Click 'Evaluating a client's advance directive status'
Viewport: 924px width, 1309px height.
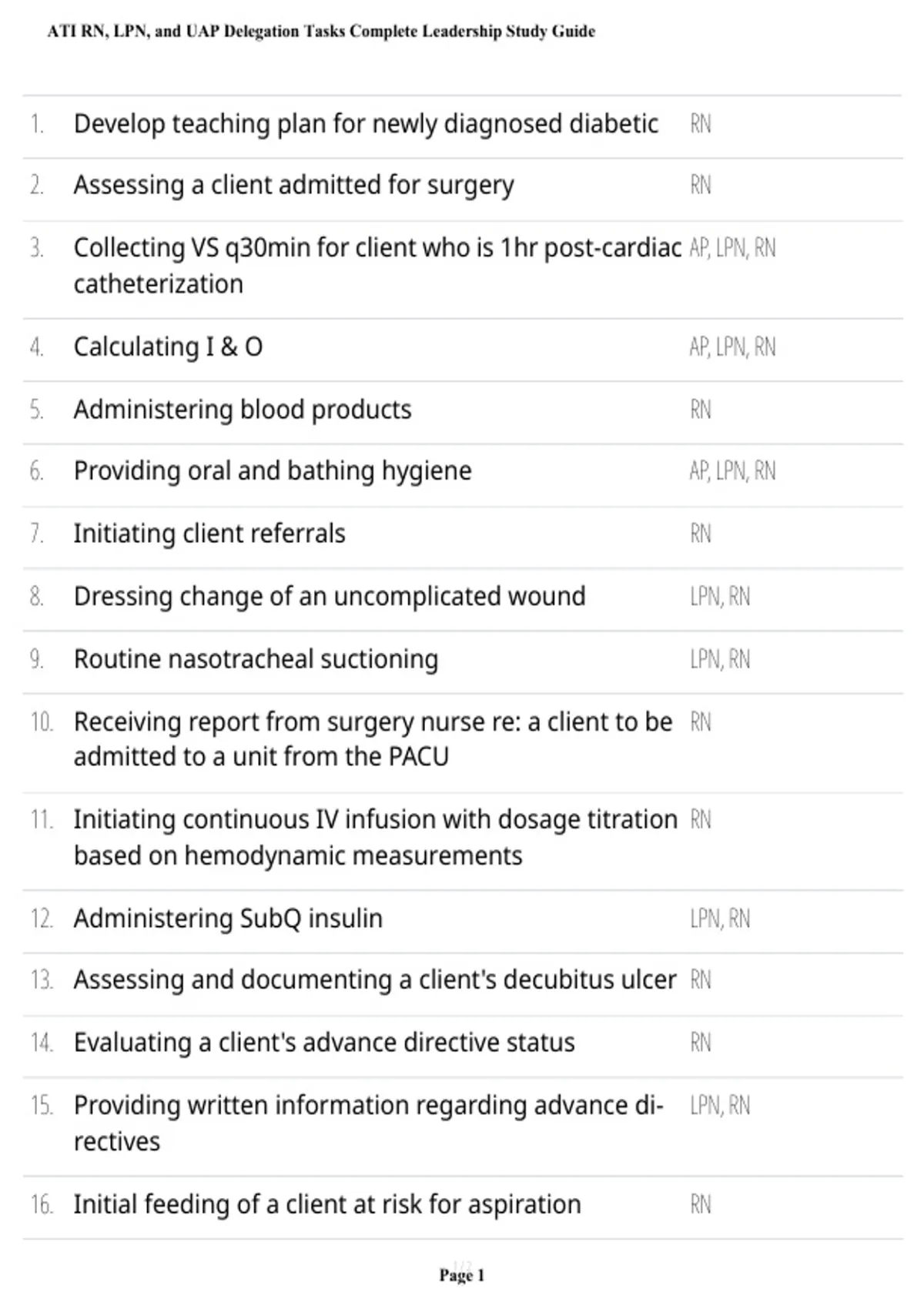[x=324, y=1043]
